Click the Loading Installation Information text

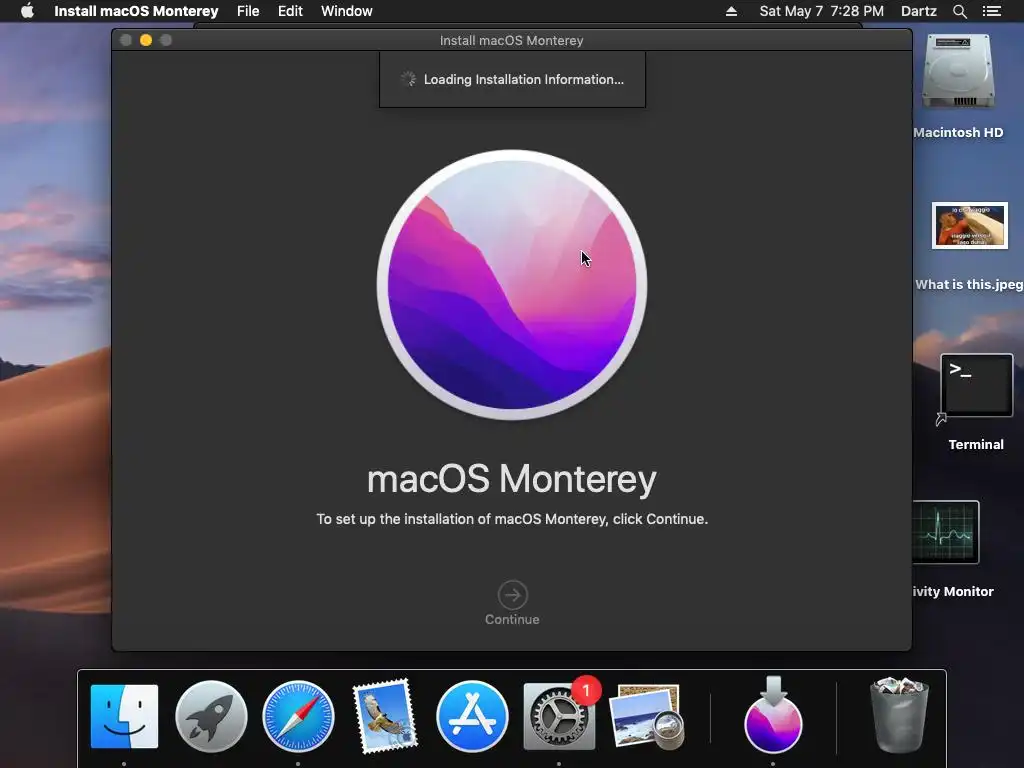[524, 79]
